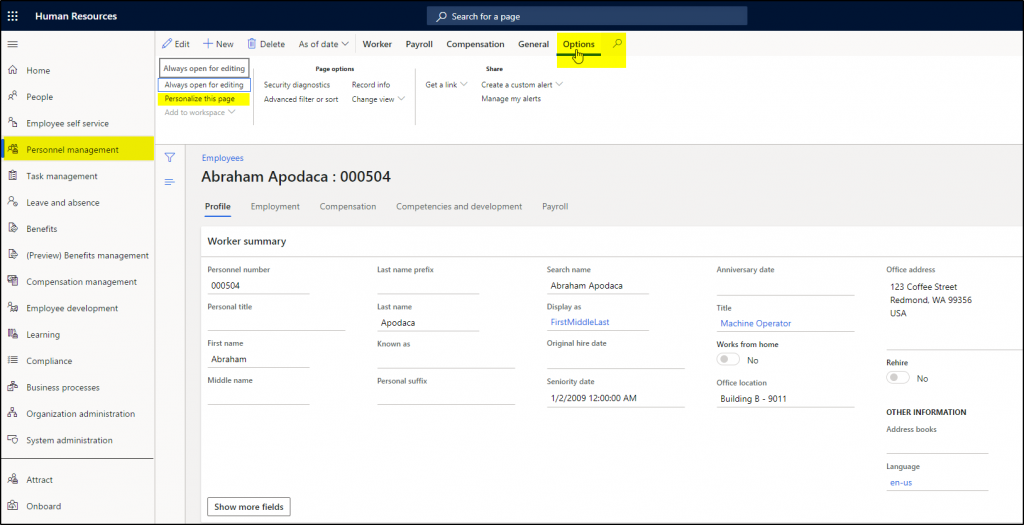Show the related list lines icon
Screen dimensions: 1024x525
[x=170, y=181]
